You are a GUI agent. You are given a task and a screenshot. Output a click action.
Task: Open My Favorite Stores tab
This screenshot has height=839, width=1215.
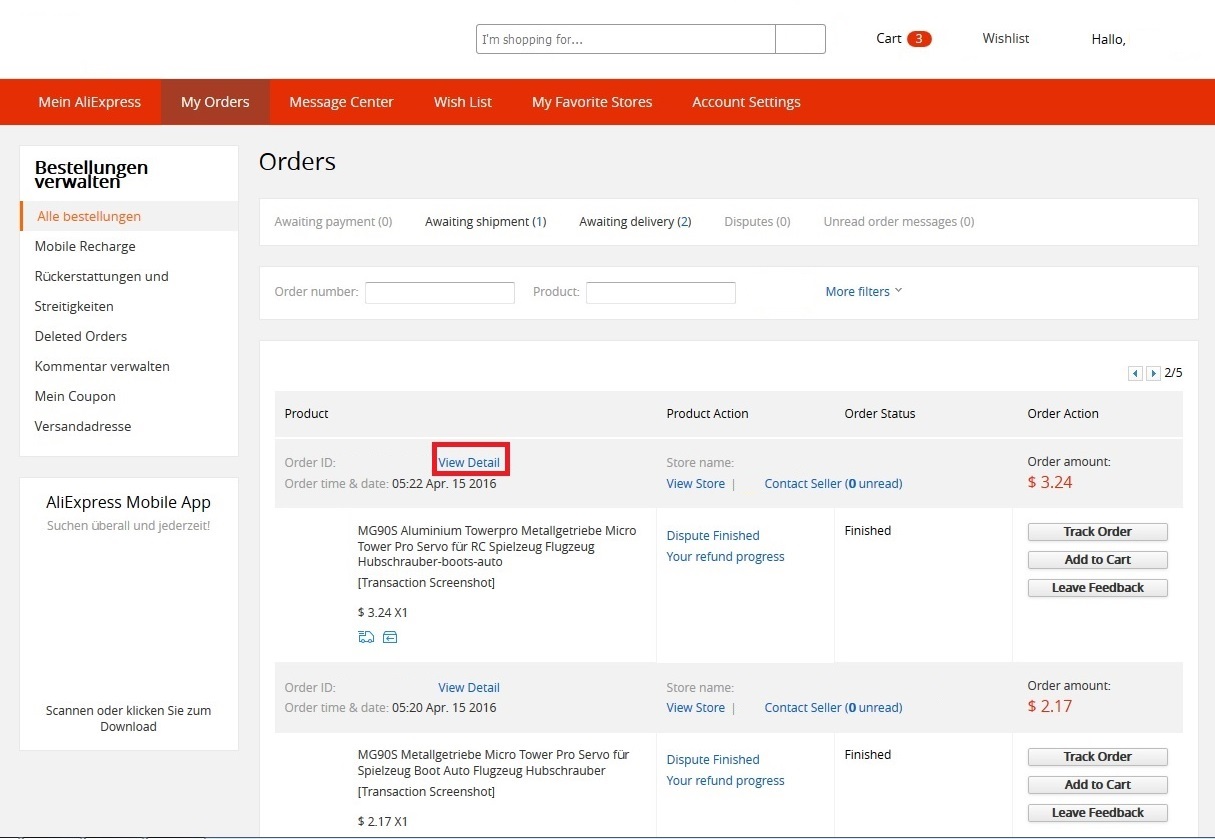(x=592, y=102)
